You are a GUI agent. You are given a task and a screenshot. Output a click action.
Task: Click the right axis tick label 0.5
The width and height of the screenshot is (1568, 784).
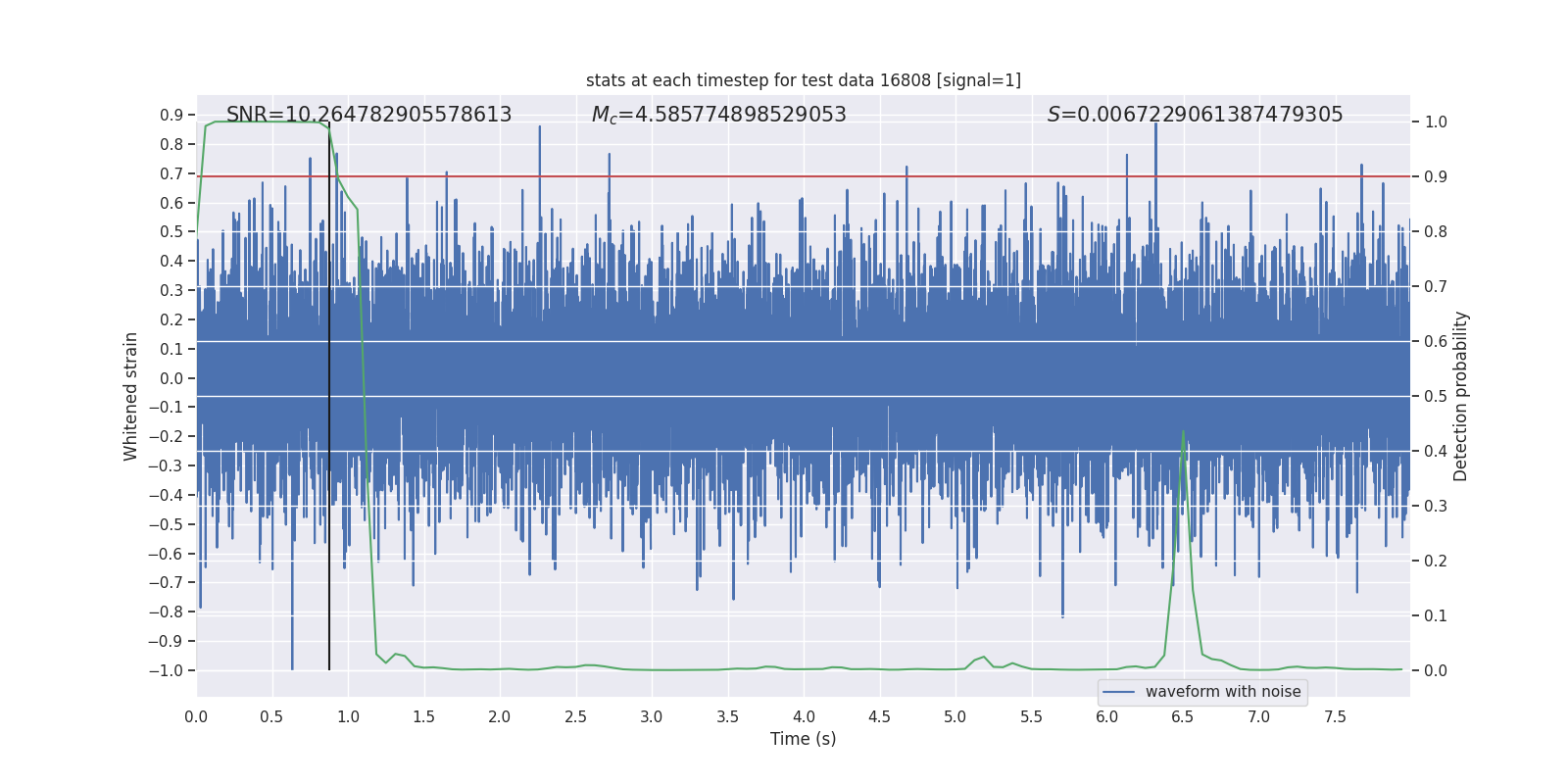pos(1436,396)
